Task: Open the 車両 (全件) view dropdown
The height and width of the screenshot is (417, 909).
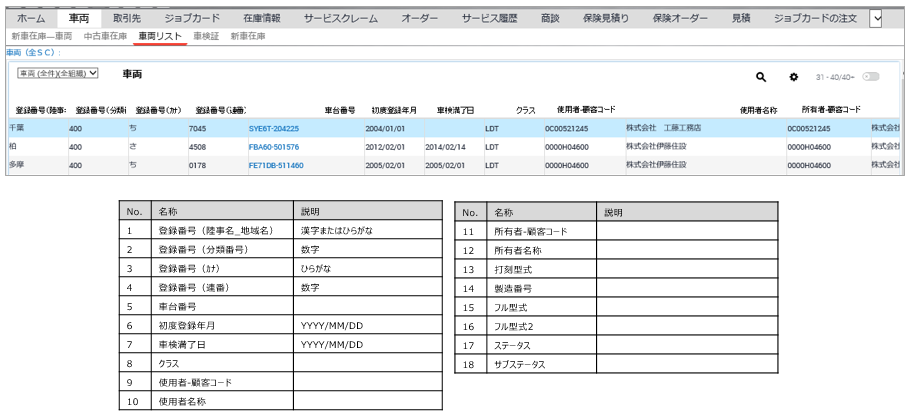Action: 59,74
